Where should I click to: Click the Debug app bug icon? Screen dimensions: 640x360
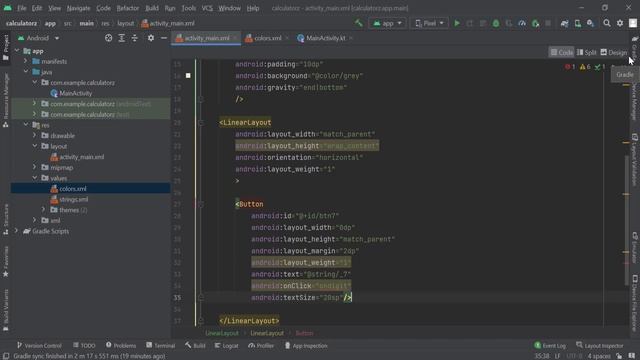(x=496, y=24)
